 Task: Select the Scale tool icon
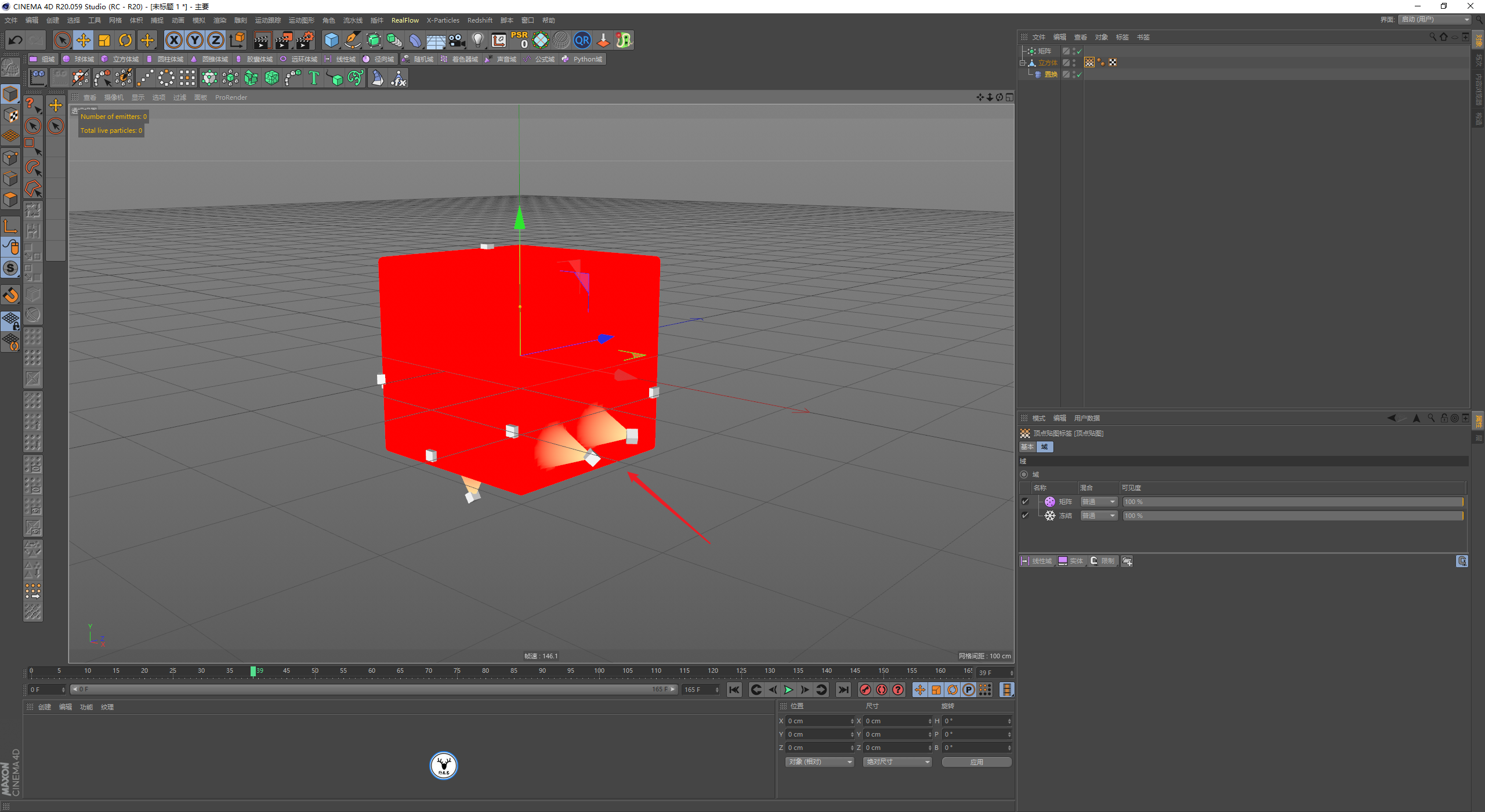tap(104, 40)
